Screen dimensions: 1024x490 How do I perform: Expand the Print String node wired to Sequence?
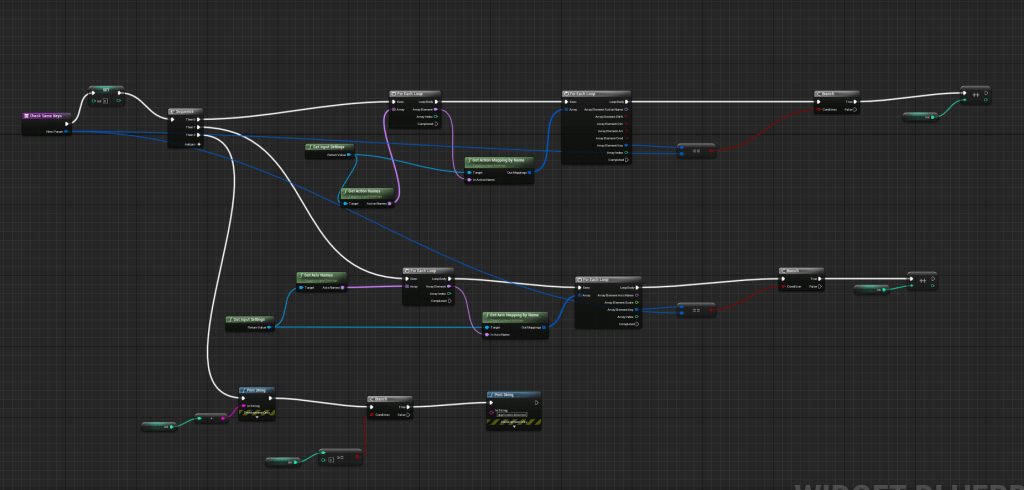click(x=255, y=417)
